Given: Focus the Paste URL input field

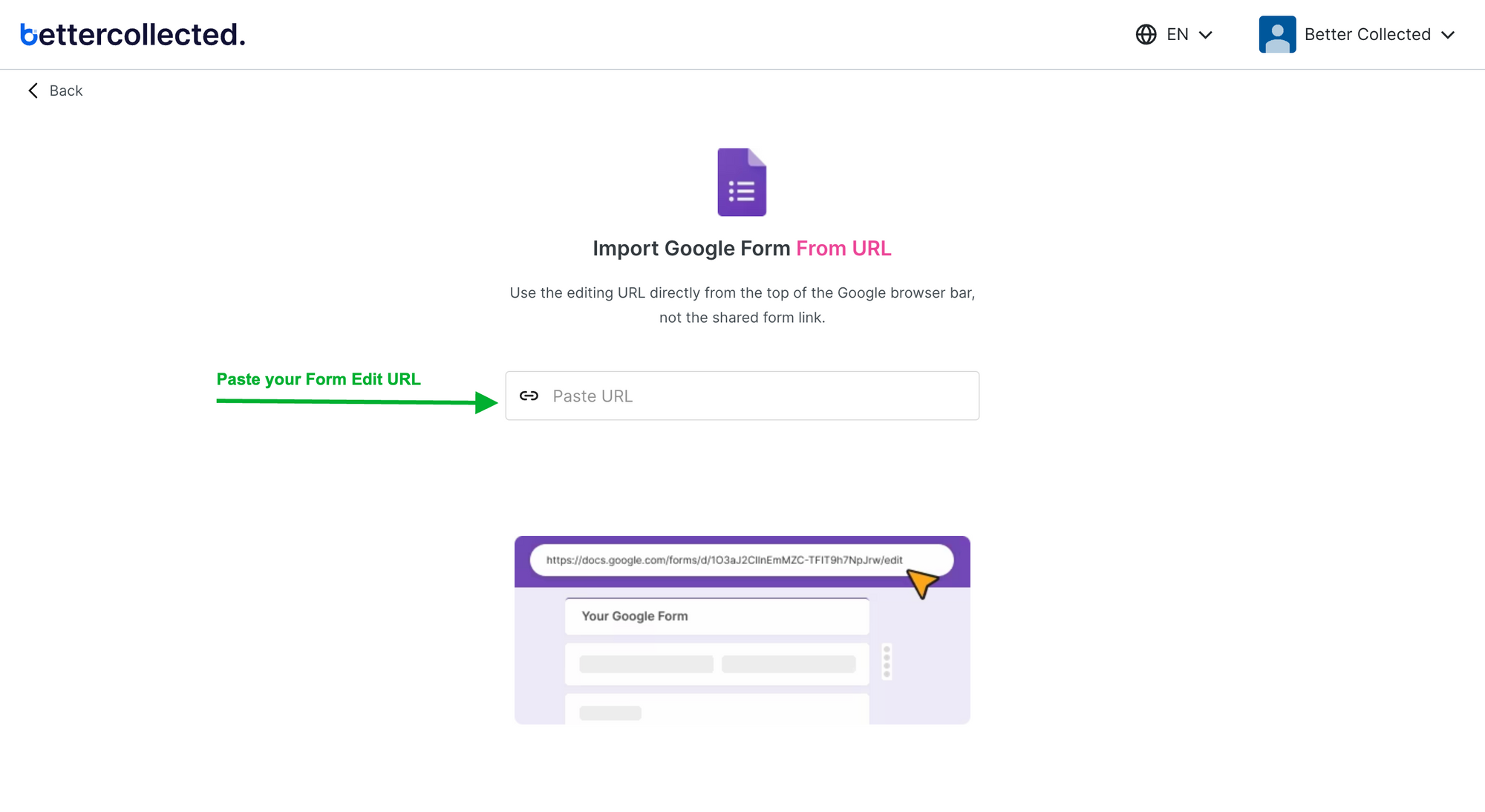Looking at the screenshot, I should [x=742, y=396].
